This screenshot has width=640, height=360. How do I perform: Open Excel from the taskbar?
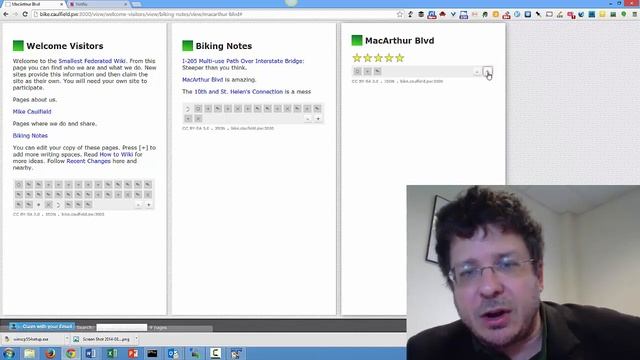tap(112, 353)
